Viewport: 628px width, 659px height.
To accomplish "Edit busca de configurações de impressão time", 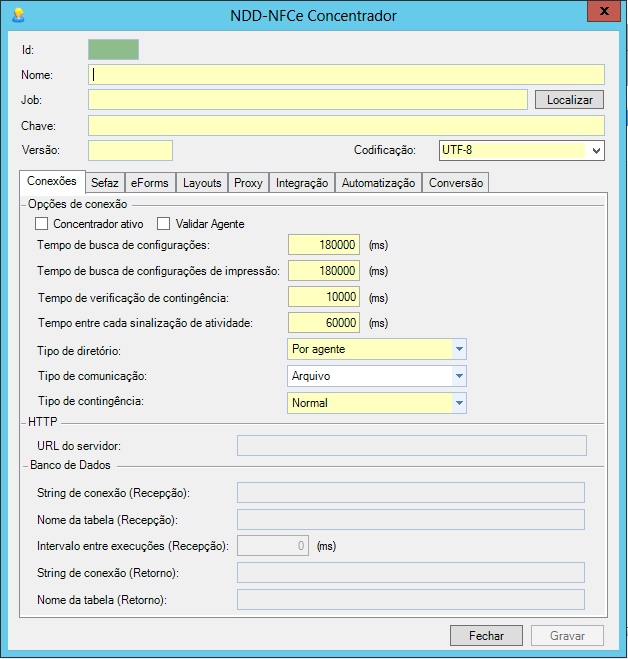I will tap(324, 271).
